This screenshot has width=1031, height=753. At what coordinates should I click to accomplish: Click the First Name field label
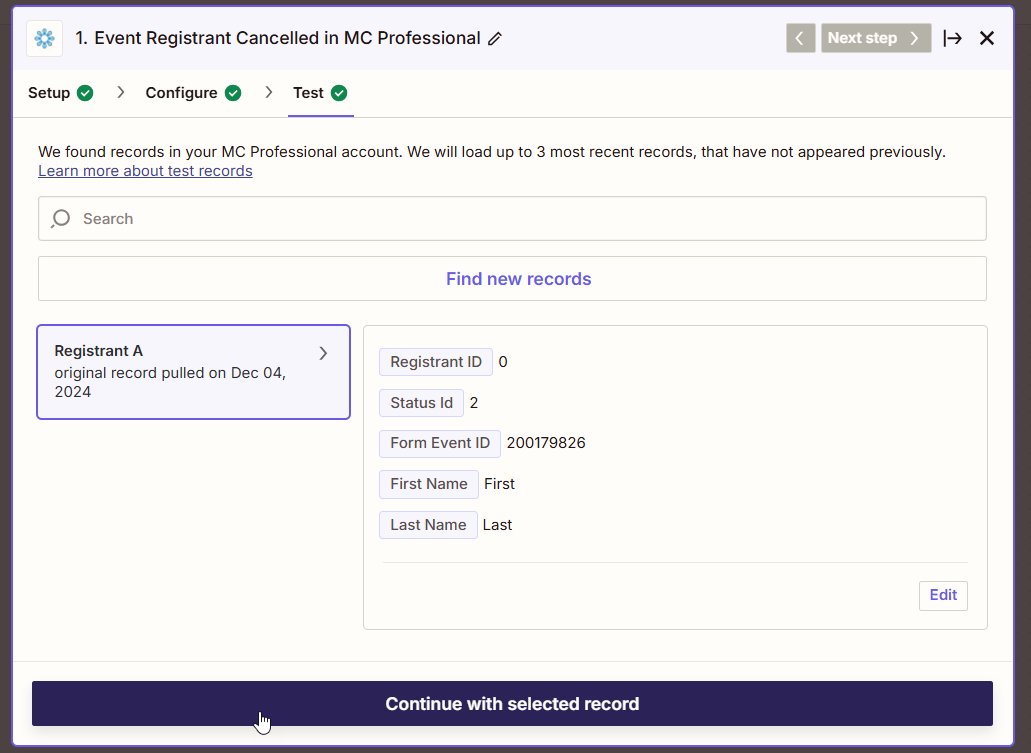point(429,484)
